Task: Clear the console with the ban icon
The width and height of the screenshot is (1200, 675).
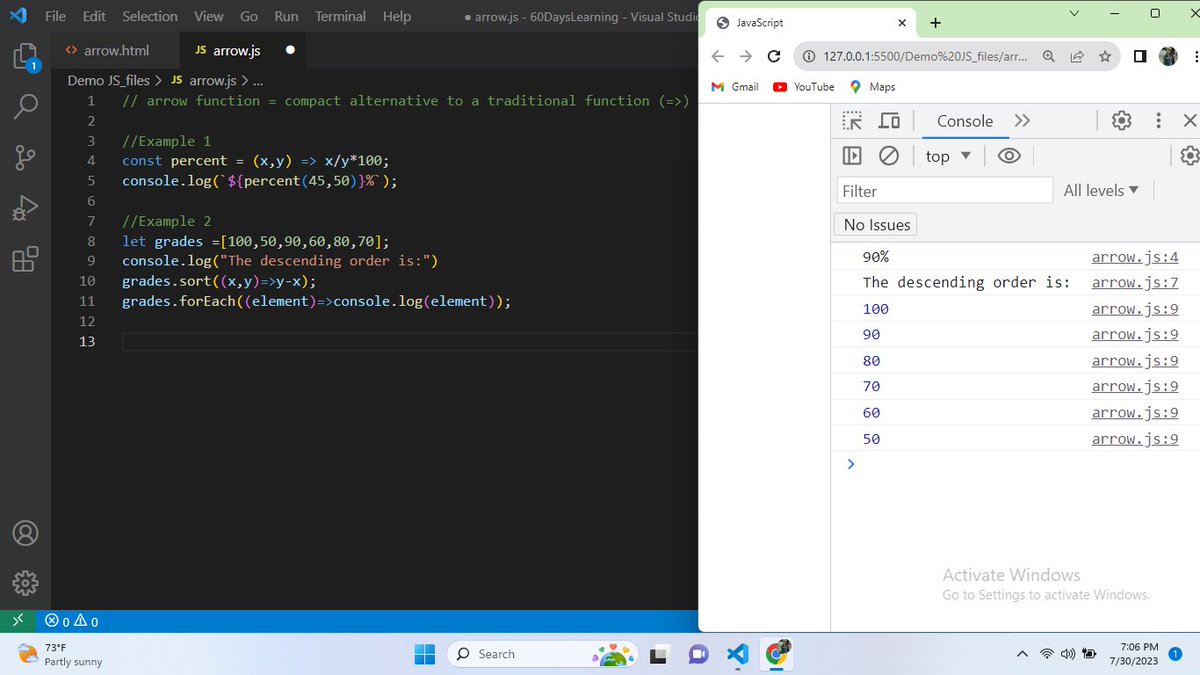Action: [888, 156]
